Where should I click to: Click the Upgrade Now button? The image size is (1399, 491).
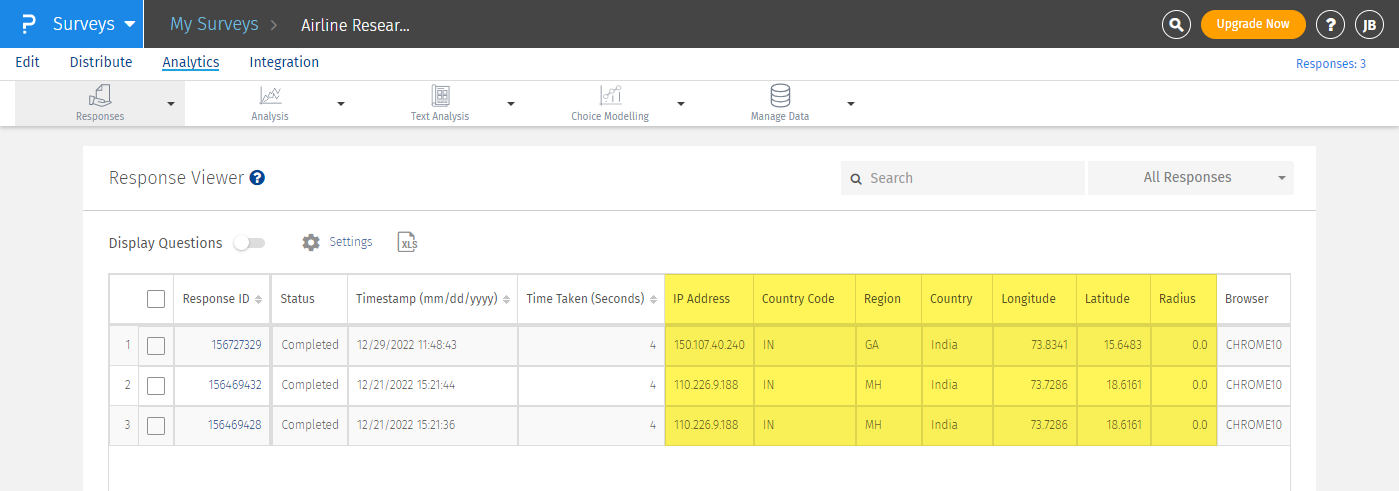click(x=1252, y=24)
